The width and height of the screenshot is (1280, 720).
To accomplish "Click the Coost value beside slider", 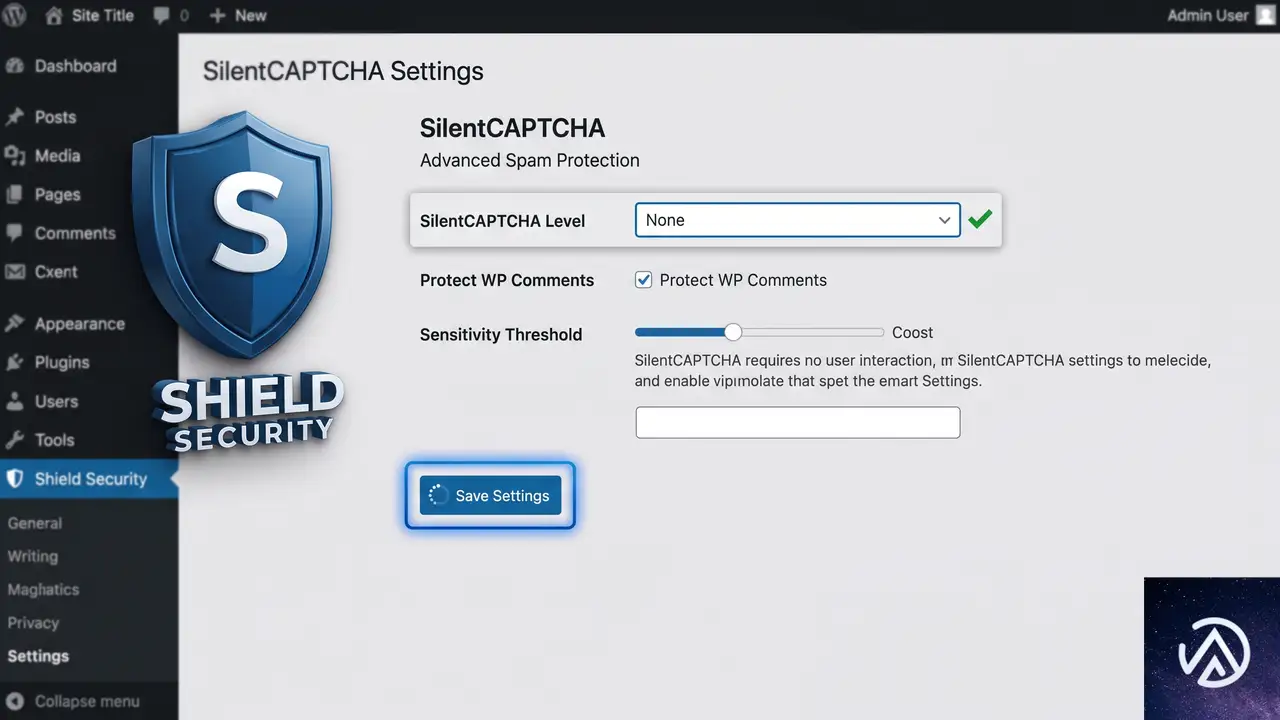I will 913,332.
